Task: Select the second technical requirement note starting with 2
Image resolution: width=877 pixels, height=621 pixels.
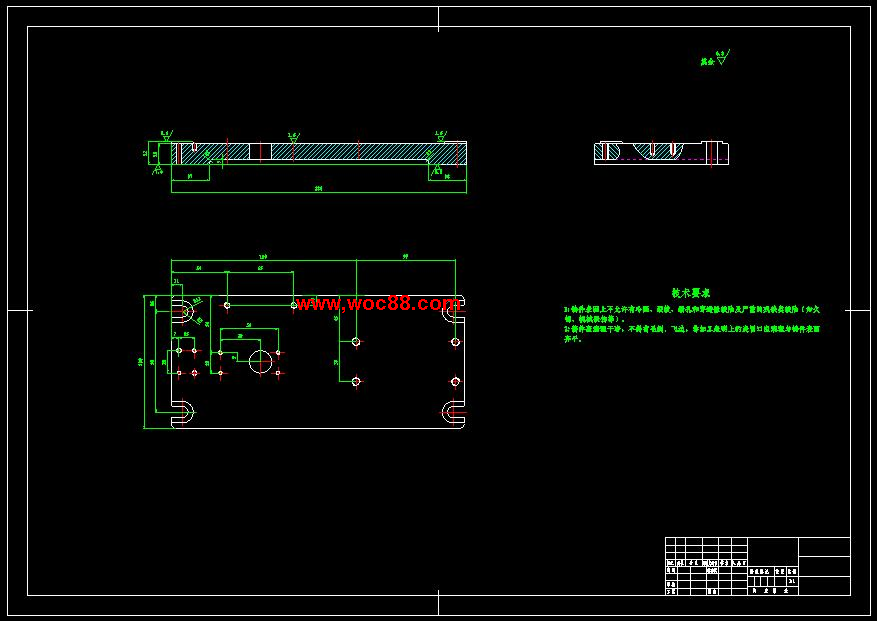Action: [x=692, y=334]
